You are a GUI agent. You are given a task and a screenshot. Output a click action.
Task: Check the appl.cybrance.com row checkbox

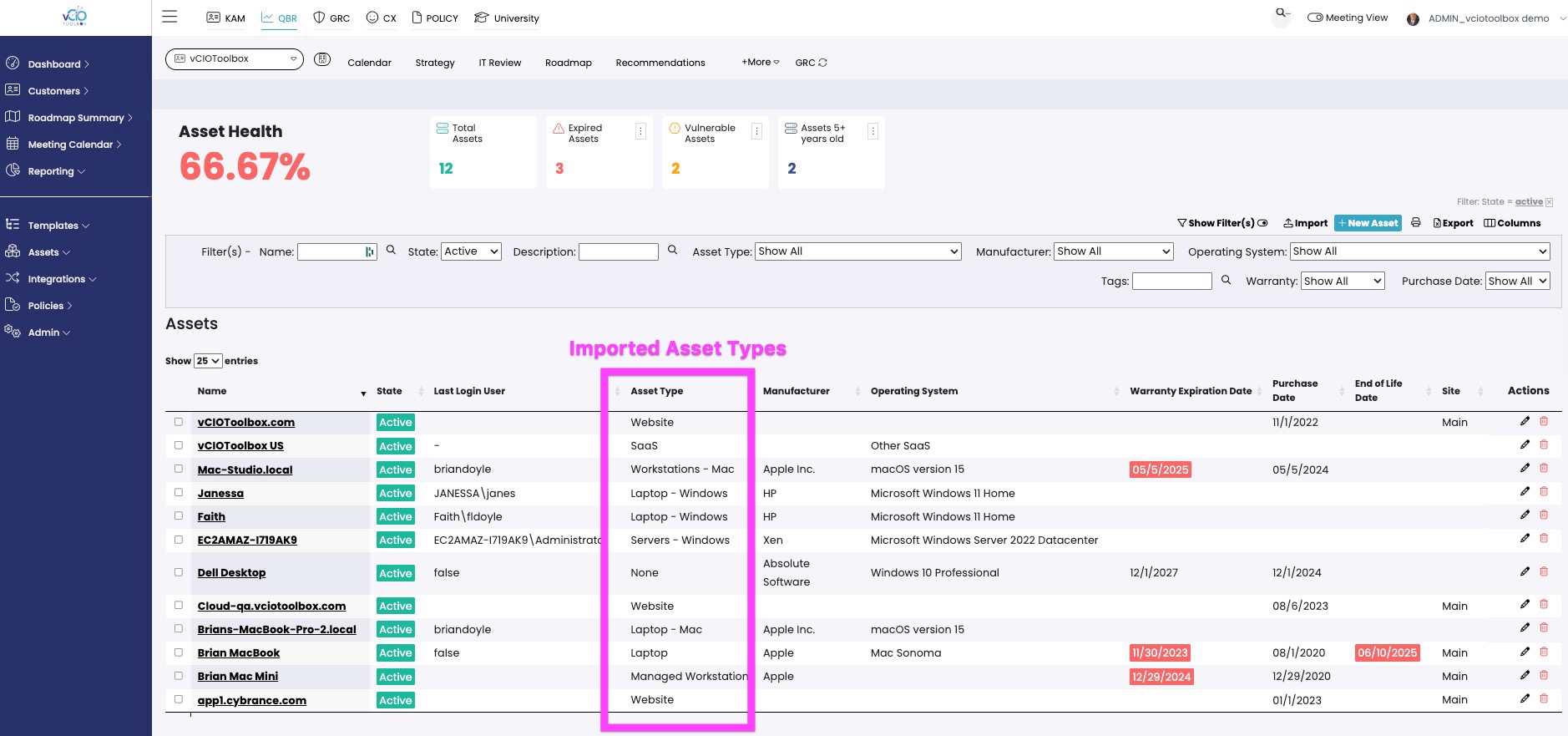click(x=179, y=699)
